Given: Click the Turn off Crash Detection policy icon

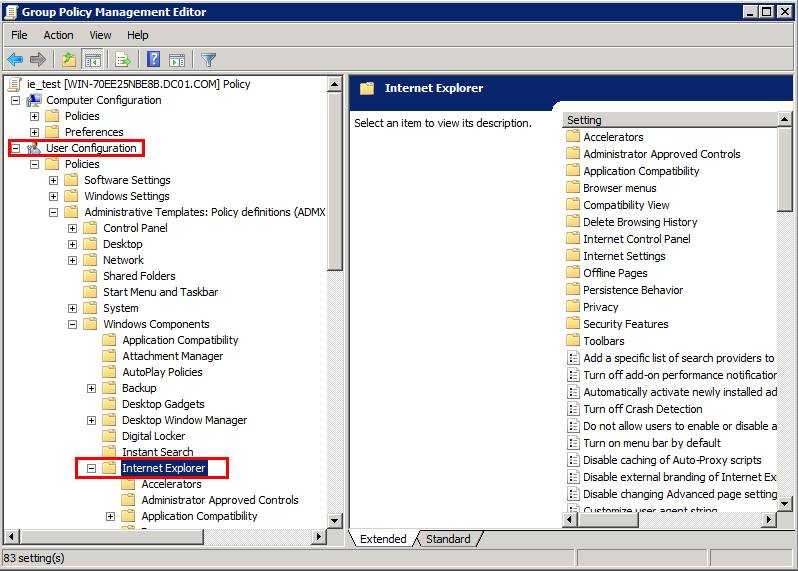Looking at the screenshot, I should (x=573, y=409).
